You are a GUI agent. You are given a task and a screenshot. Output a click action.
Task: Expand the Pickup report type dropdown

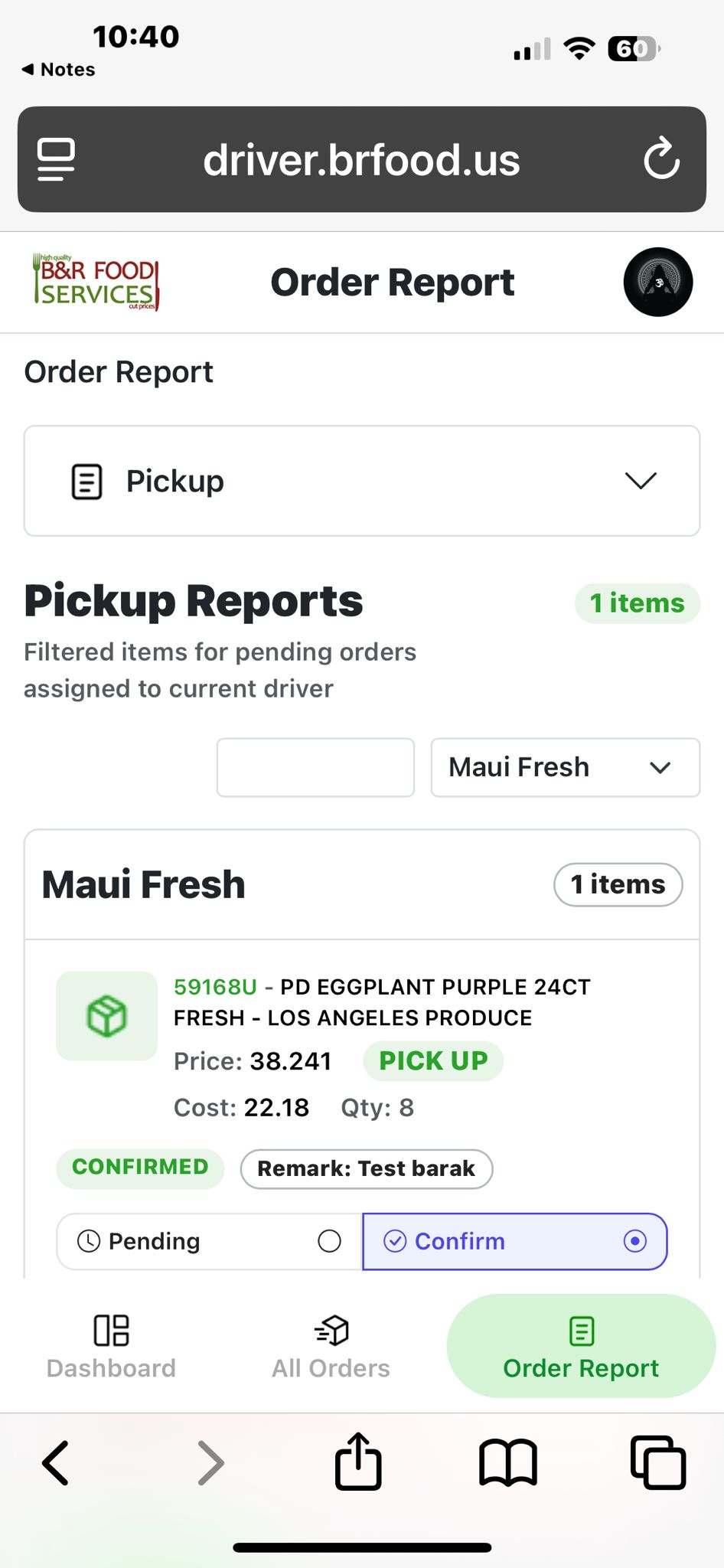pos(362,481)
